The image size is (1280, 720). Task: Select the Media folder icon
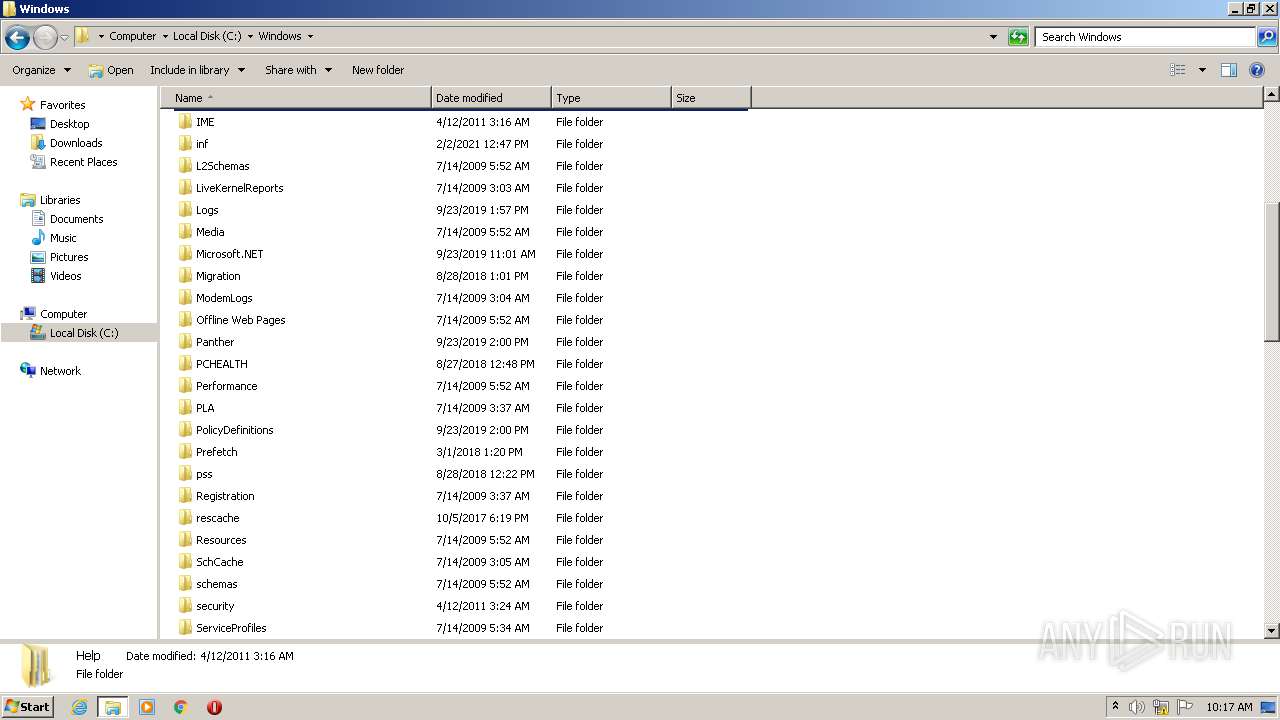pyautogui.click(x=185, y=232)
